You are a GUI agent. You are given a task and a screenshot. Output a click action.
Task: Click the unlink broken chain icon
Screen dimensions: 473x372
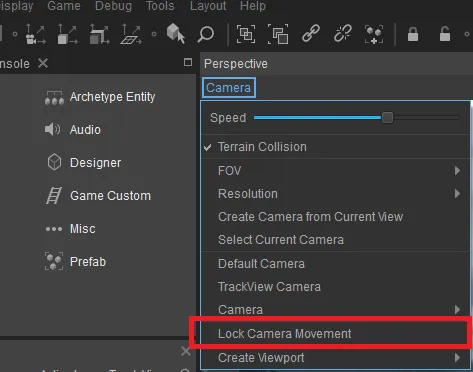[x=343, y=33]
